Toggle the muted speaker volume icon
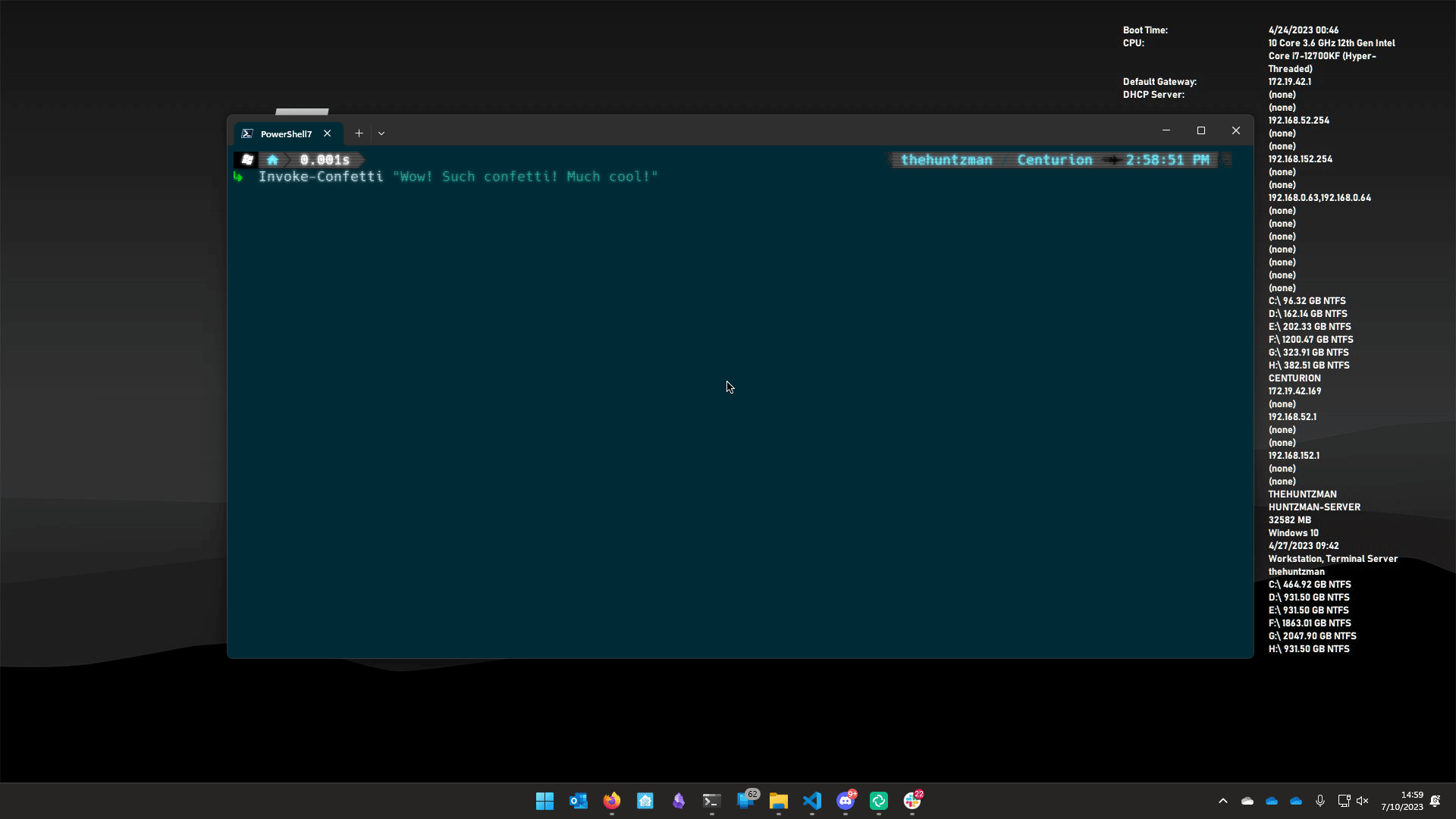 coord(1363,801)
